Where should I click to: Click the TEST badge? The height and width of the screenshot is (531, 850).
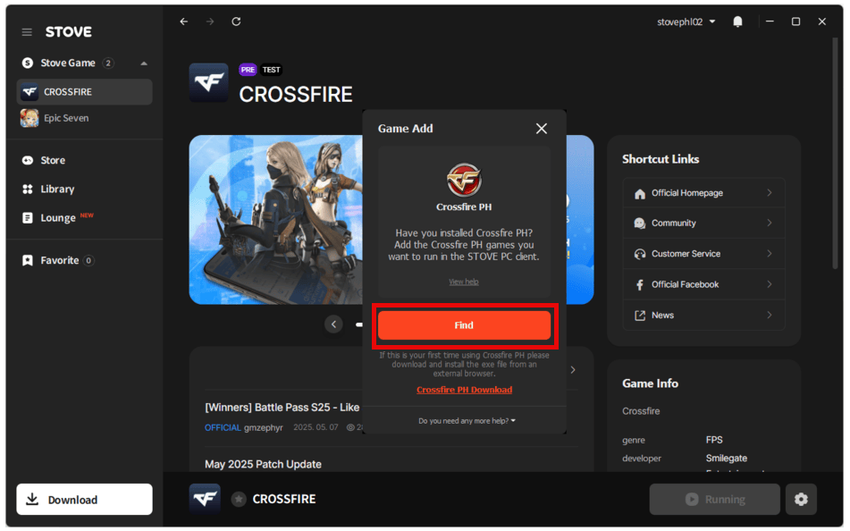pos(271,70)
